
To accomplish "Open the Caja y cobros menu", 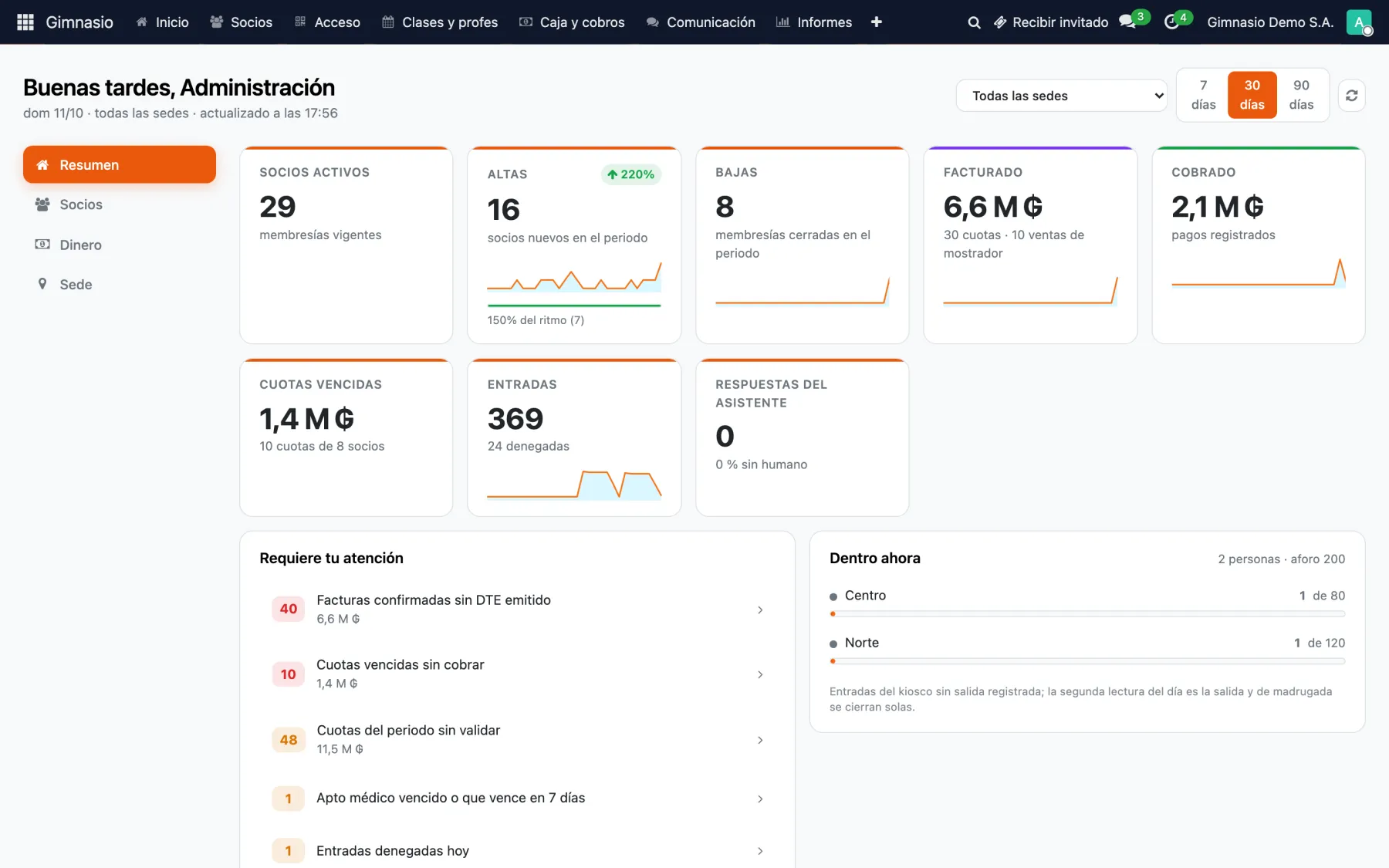I will coord(571,22).
